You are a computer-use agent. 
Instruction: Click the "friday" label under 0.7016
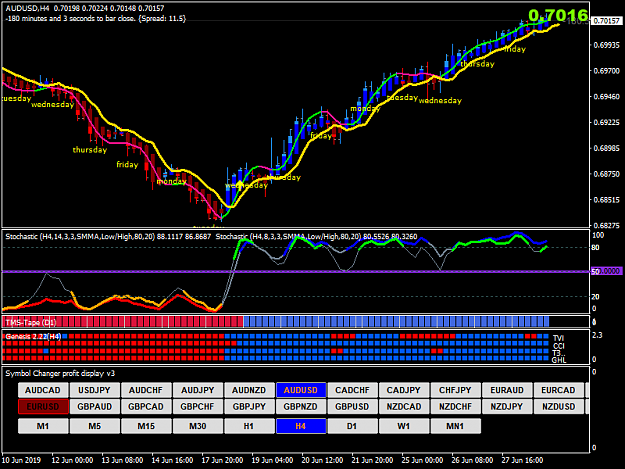pos(515,49)
